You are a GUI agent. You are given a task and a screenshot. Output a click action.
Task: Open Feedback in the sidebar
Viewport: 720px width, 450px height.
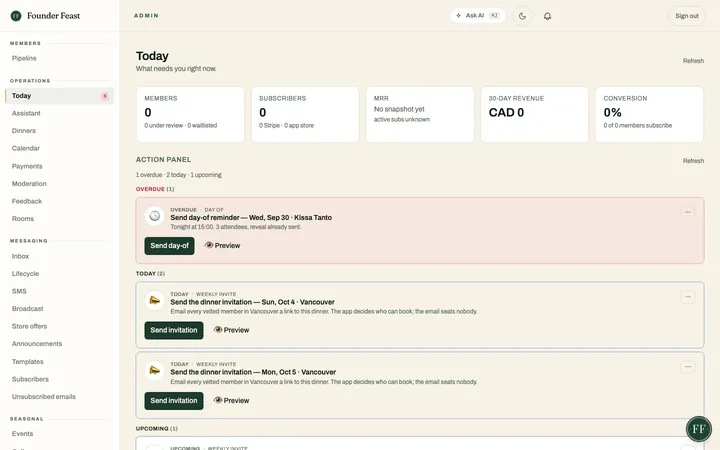pos(27,201)
